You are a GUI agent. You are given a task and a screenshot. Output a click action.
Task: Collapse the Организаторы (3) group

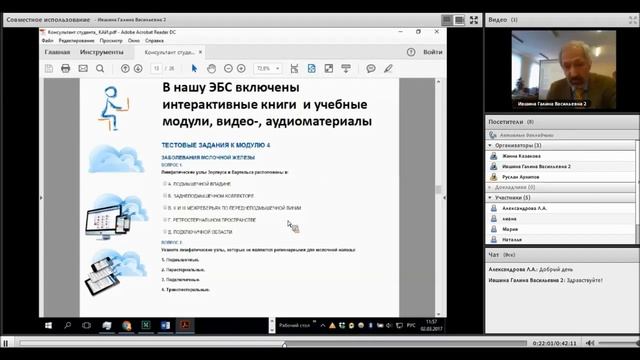pyautogui.click(x=490, y=145)
